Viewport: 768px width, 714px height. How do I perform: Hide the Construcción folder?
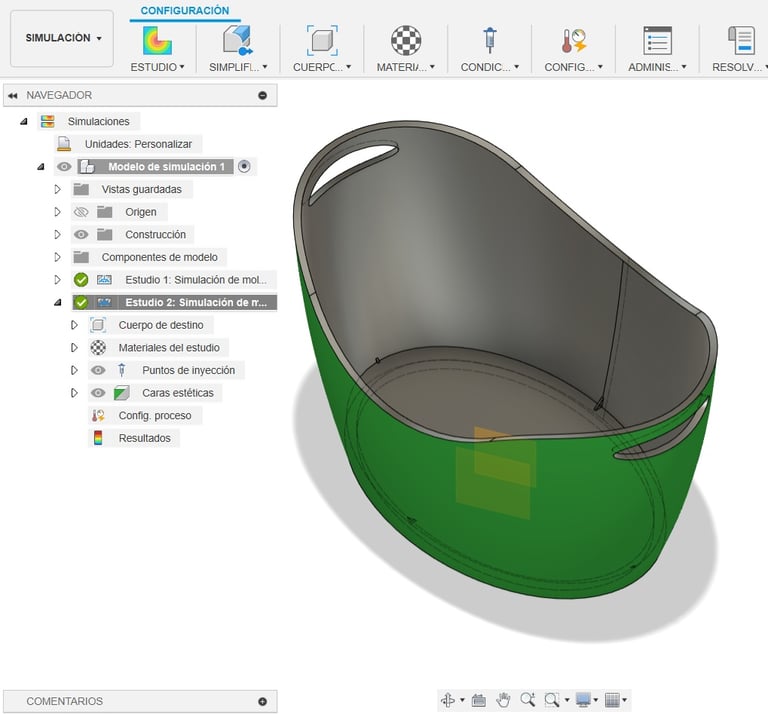[x=82, y=235]
